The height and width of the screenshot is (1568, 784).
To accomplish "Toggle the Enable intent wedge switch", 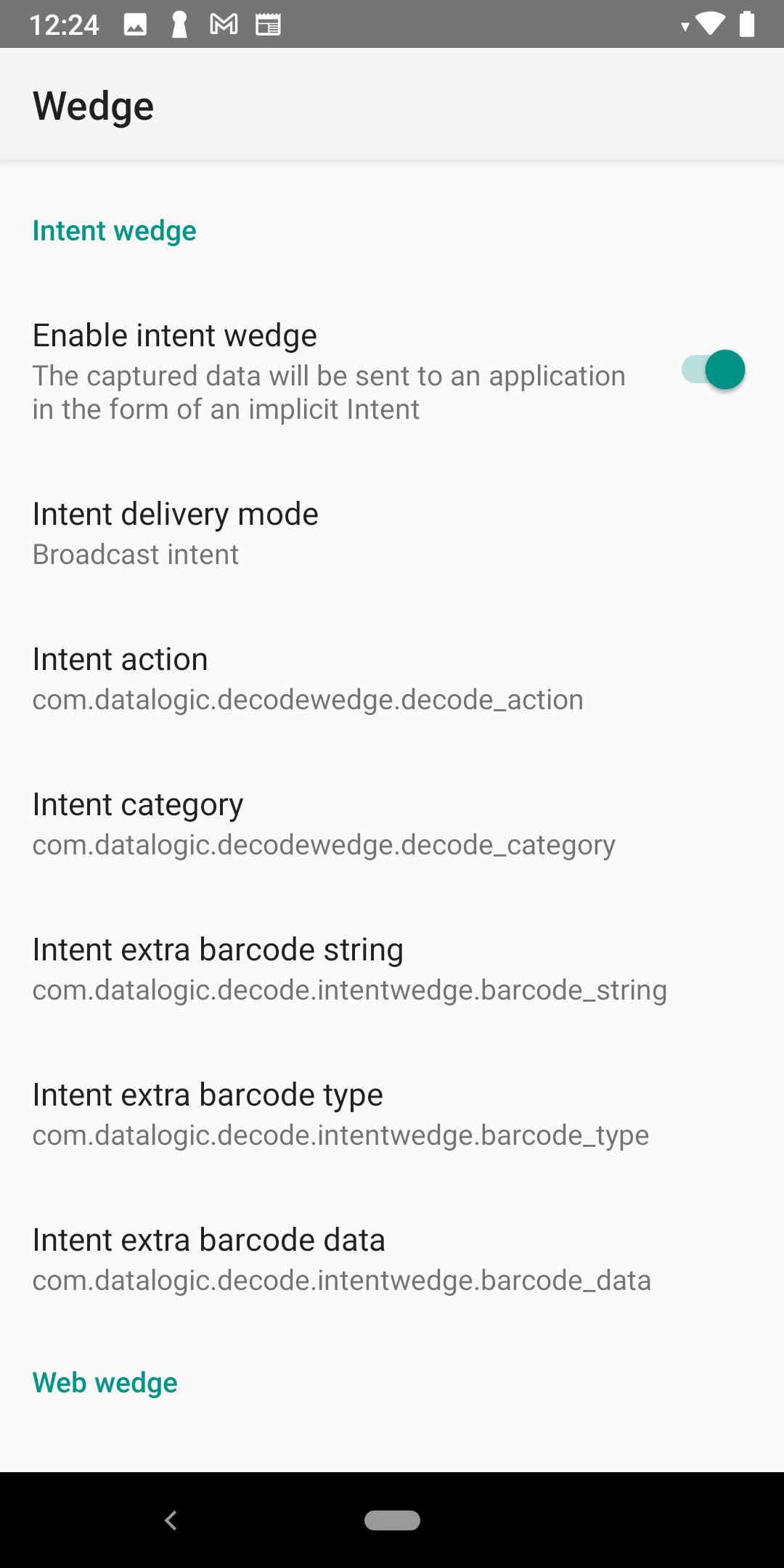I will pyautogui.click(x=713, y=370).
